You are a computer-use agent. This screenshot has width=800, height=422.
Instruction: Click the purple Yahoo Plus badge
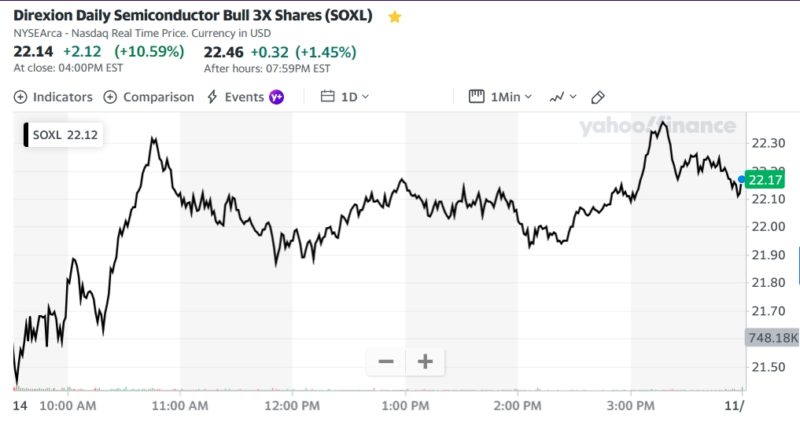(277, 97)
